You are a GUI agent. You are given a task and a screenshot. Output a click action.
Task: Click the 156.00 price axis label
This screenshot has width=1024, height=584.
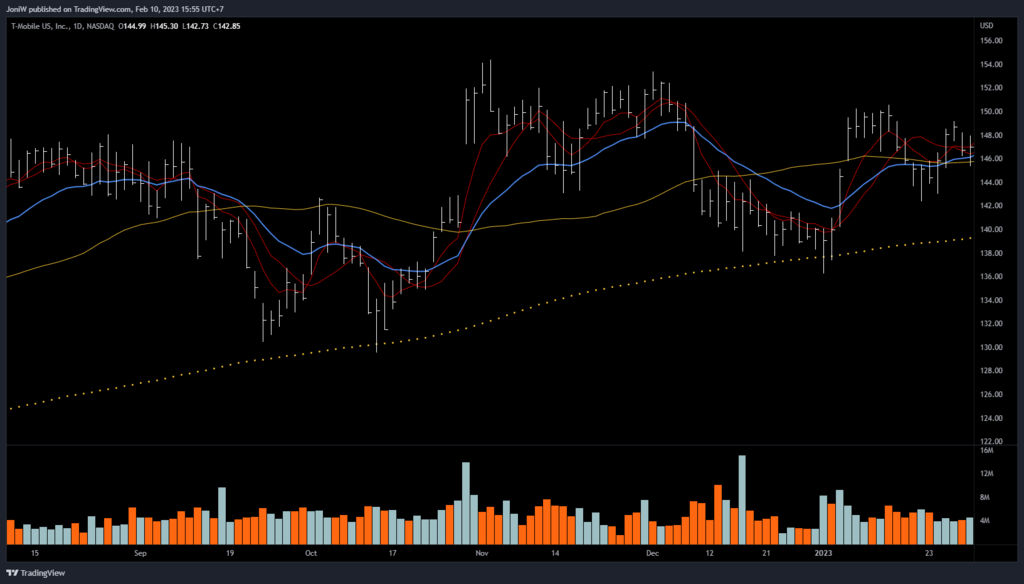(990, 41)
